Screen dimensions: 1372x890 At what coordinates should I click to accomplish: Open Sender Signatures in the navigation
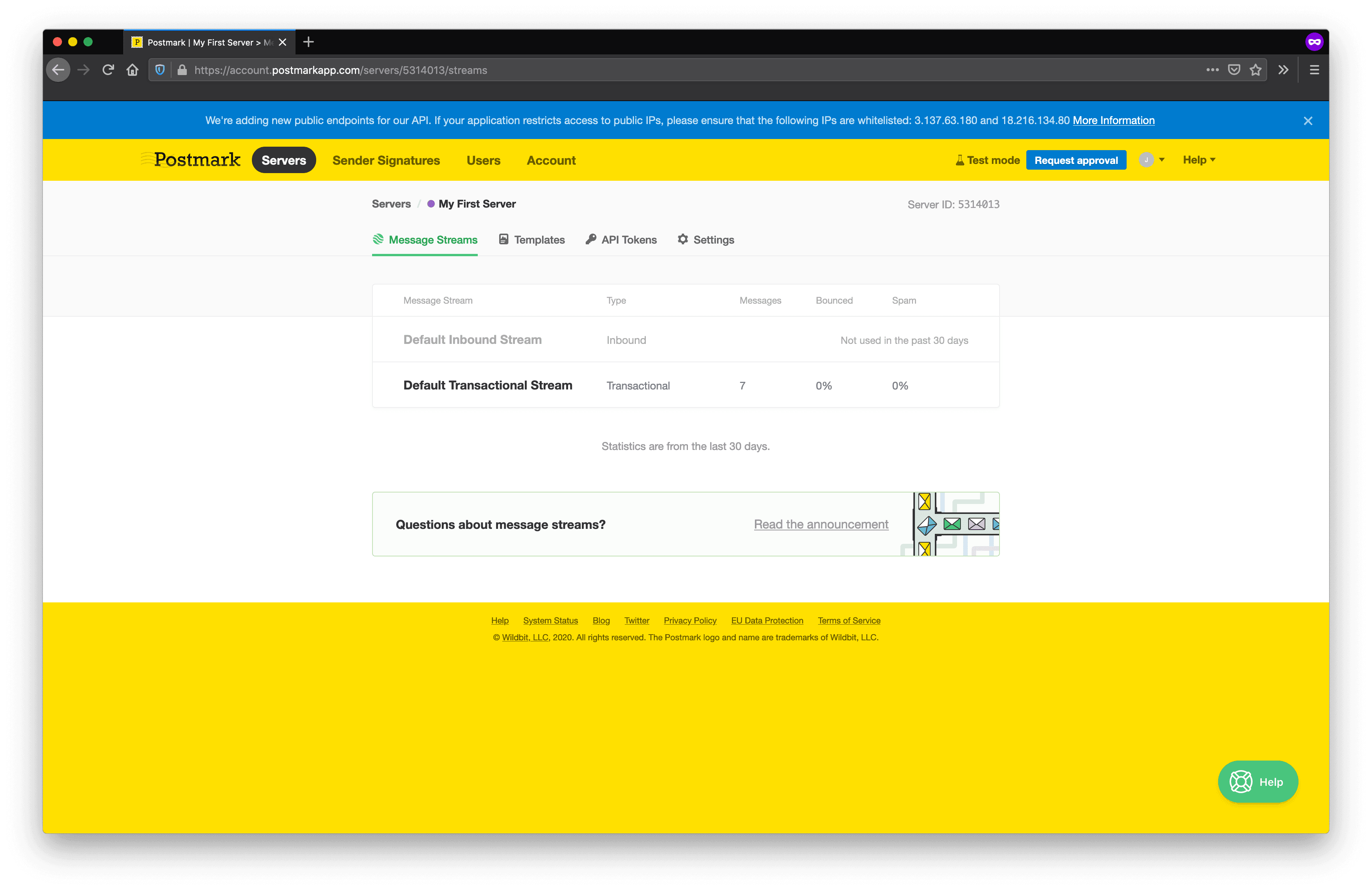tap(385, 160)
